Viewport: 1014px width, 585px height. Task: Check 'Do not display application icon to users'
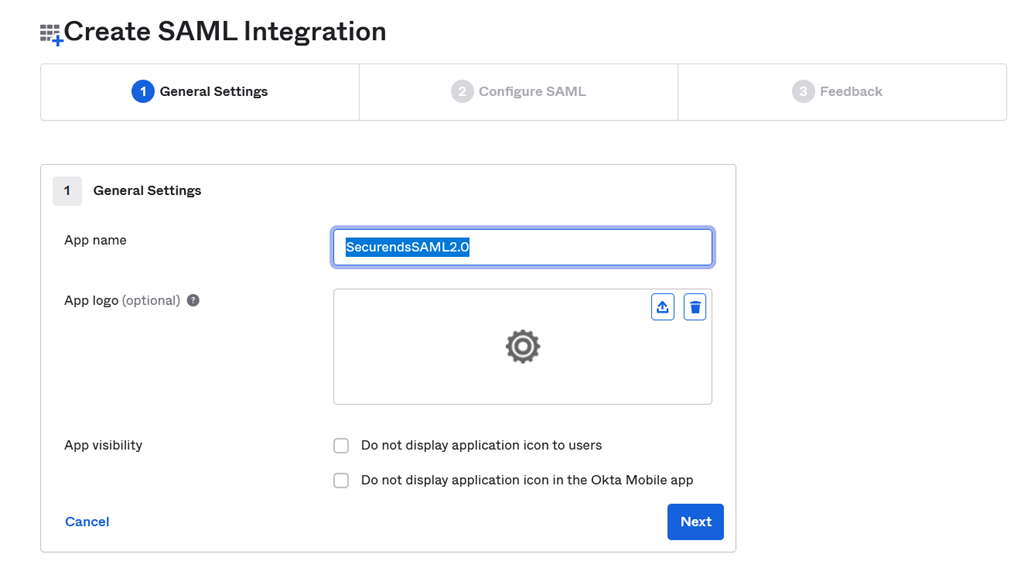click(341, 445)
